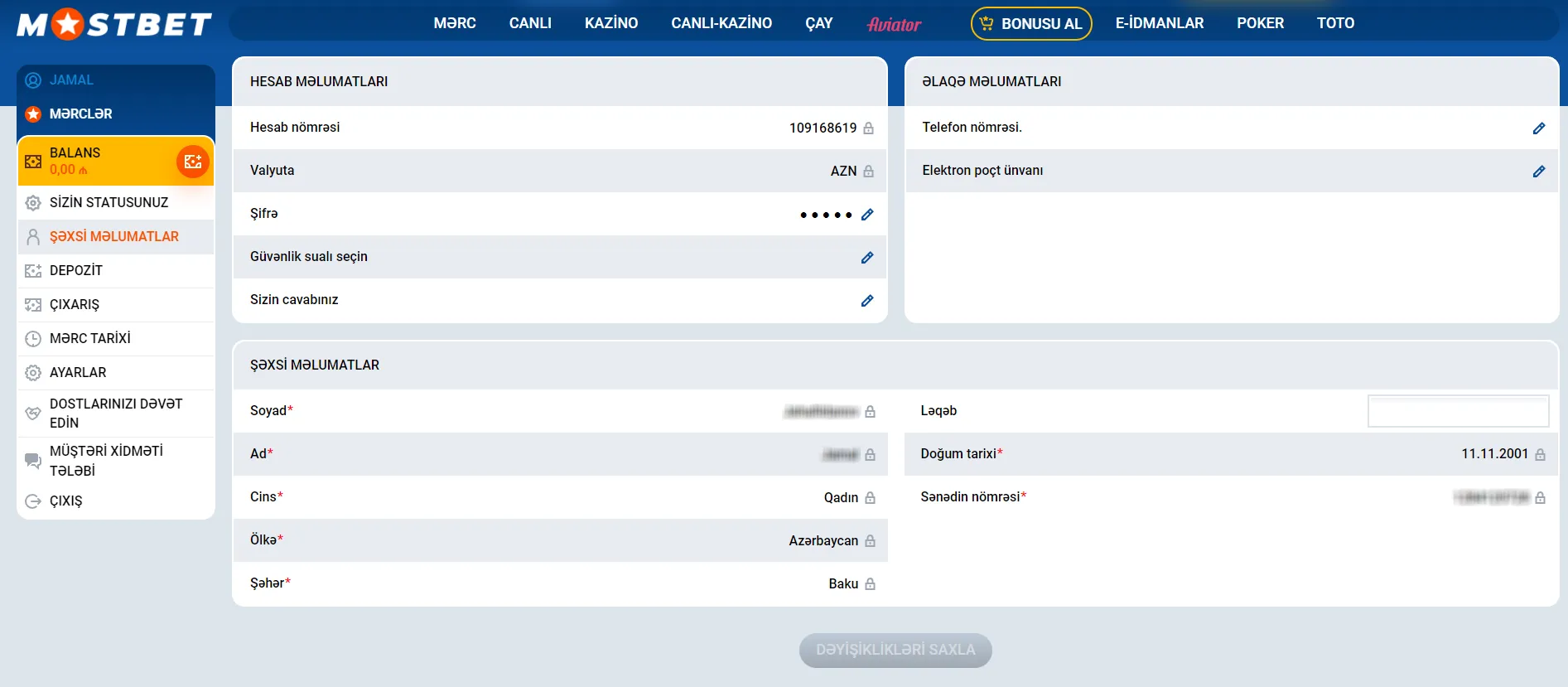This screenshot has height=687, width=1568.
Task: Open the MƏRC menu item
Action: pyautogui.click(x=455, y=23)
